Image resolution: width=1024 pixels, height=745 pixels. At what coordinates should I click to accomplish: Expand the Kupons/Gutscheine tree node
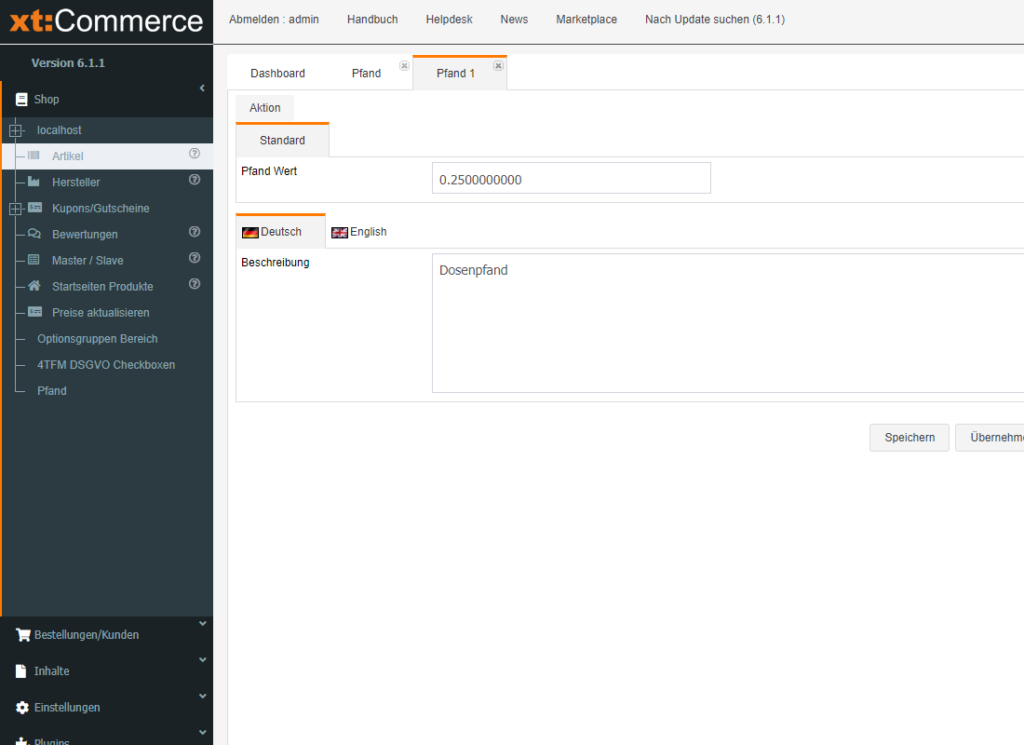coord(15,208)
